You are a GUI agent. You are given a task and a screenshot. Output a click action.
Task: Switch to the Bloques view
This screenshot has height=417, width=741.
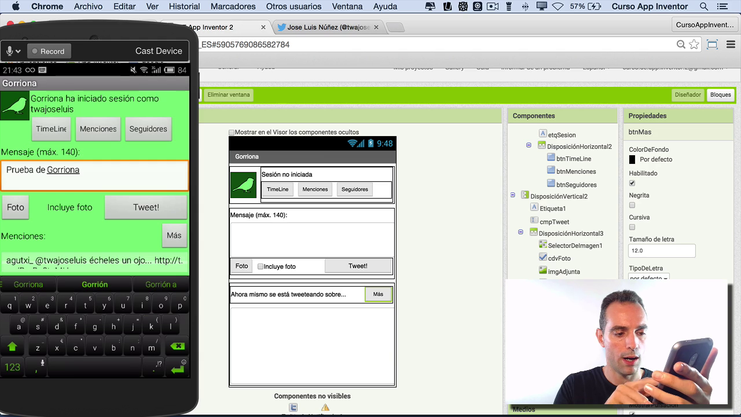point(720,95)
